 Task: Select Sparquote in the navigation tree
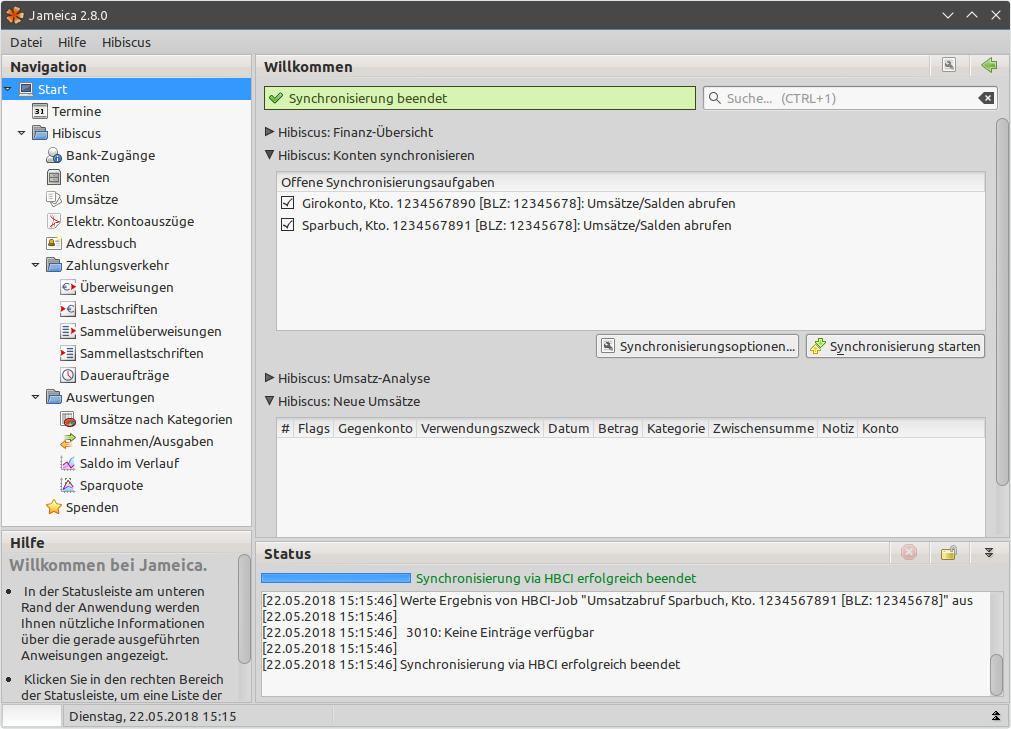point(112,485)
